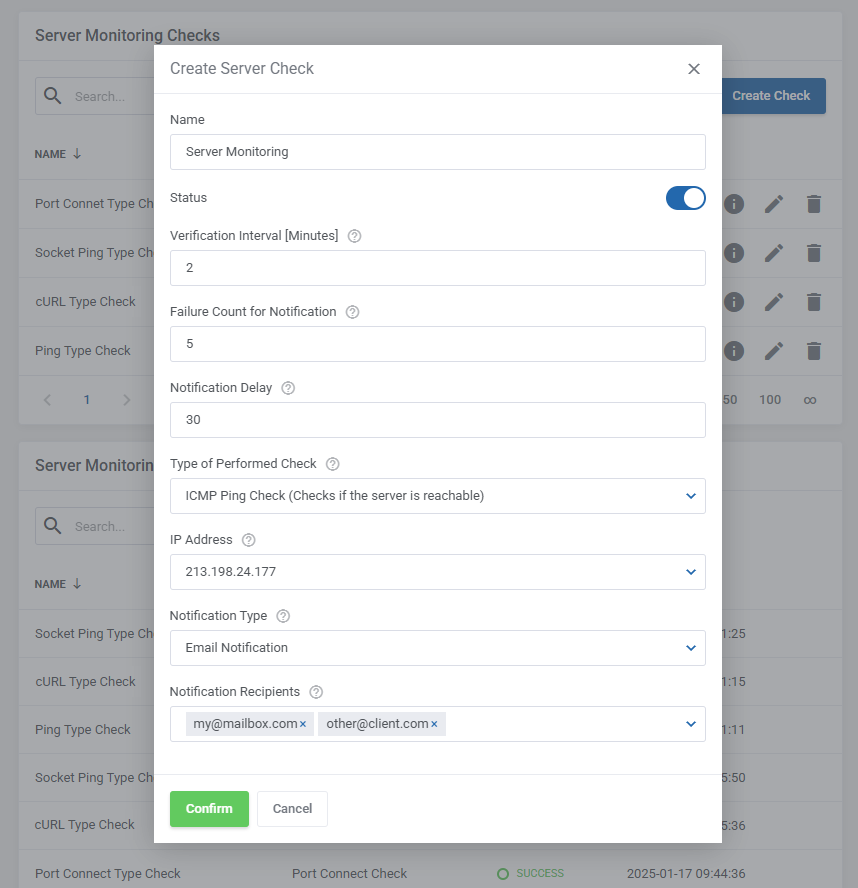The height and width of the screenshot is (888, 858).
Task: Toggle sort order on NAME column
Action: pos(57,154)
